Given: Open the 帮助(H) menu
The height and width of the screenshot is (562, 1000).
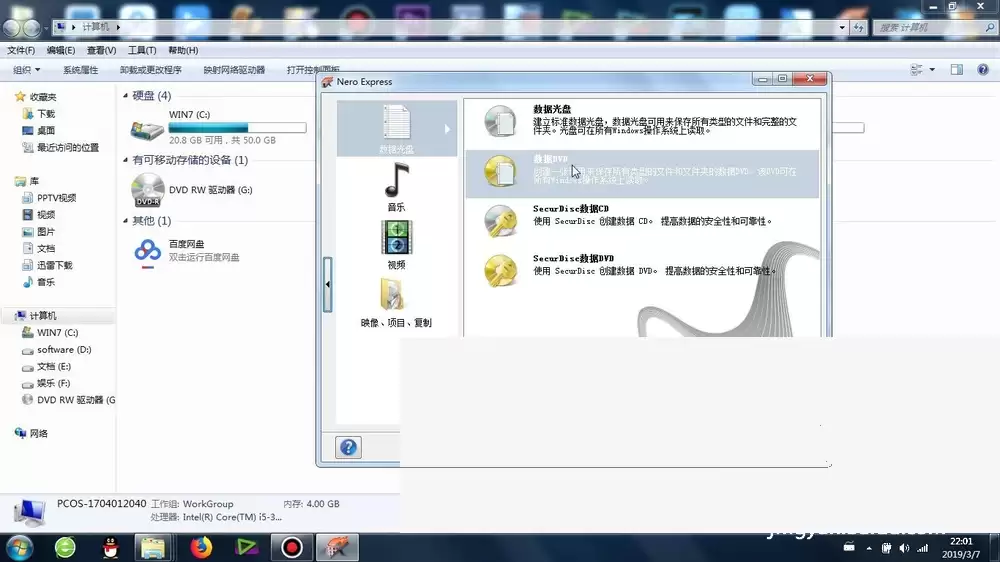Looking at the screenshot, I should tap(183, 50).
